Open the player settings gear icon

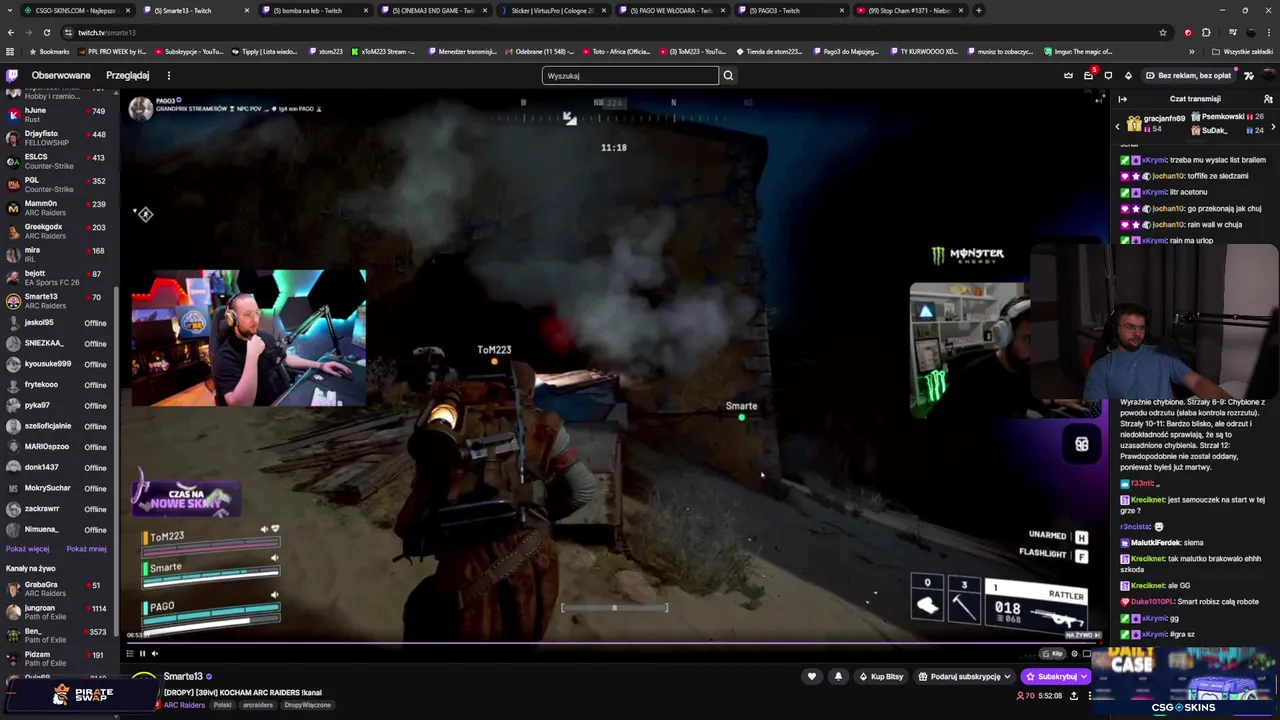click(x=1074, y=653)
